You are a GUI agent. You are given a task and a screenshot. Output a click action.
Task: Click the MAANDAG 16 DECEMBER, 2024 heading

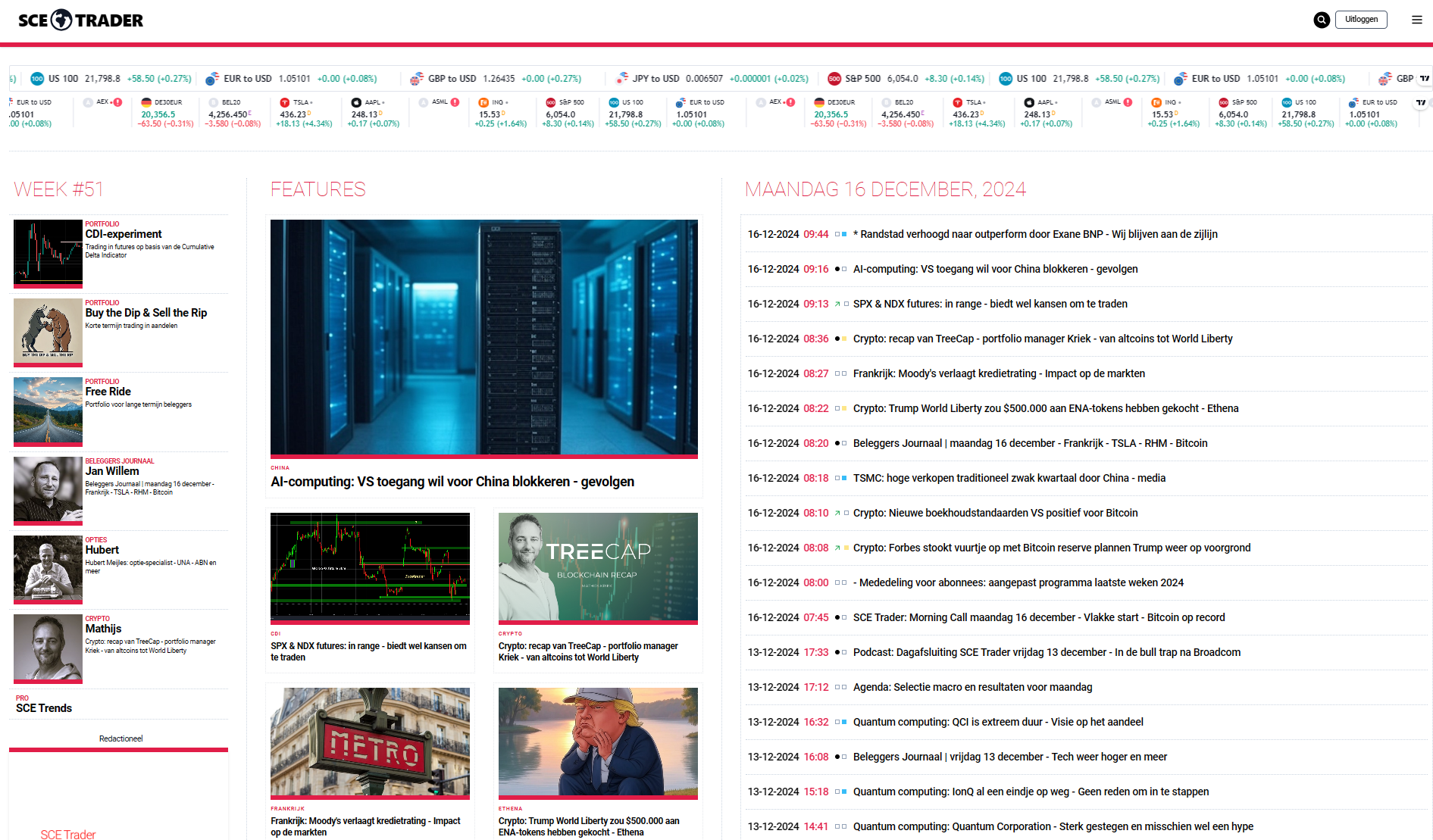[x=886, y=189]
